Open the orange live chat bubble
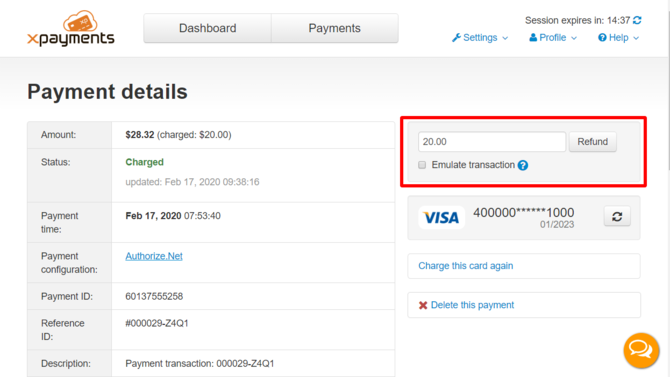Screen dimensions: 670x377 click(x=641, y=350)
